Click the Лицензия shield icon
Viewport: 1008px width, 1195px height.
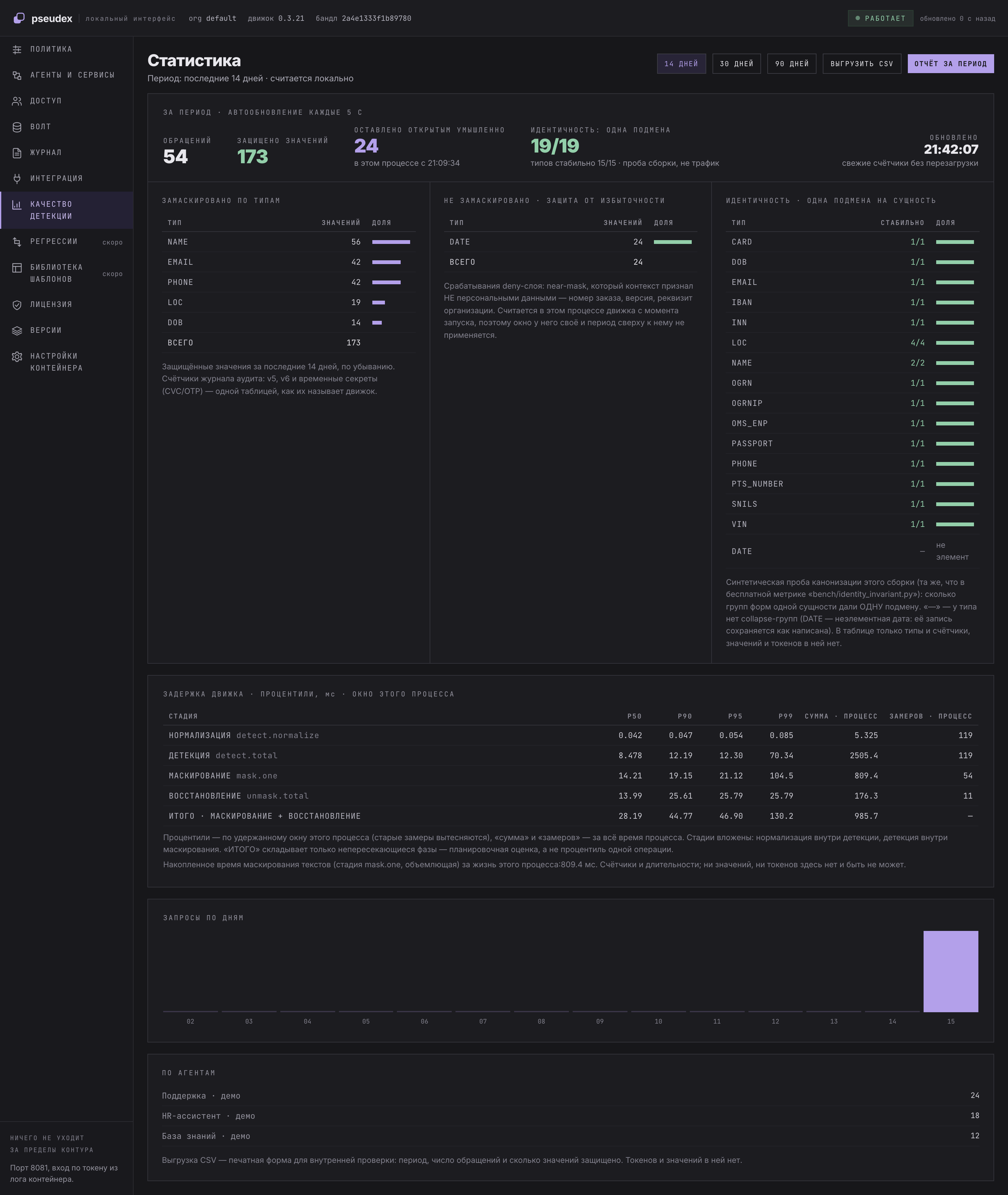click(x=17, y=305)
